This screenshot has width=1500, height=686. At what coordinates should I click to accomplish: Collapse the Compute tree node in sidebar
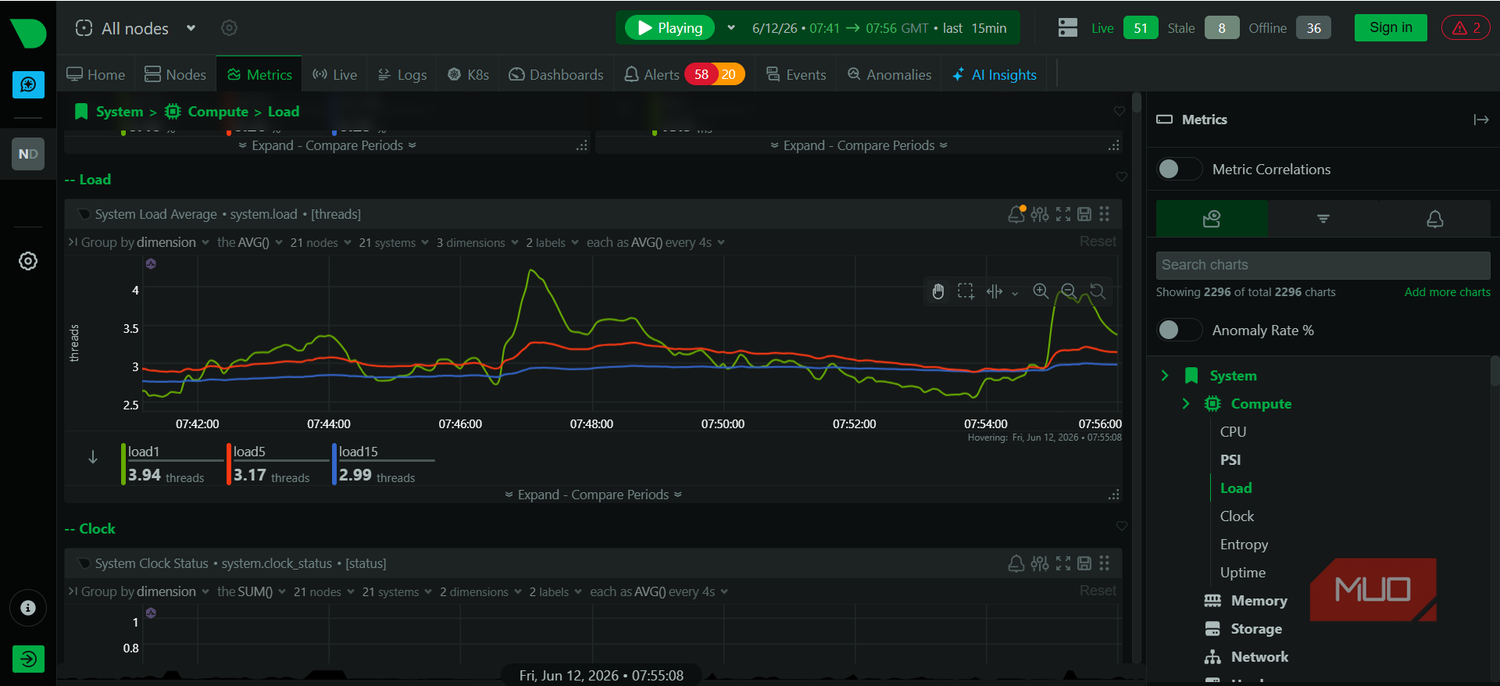coord(1186,404)
